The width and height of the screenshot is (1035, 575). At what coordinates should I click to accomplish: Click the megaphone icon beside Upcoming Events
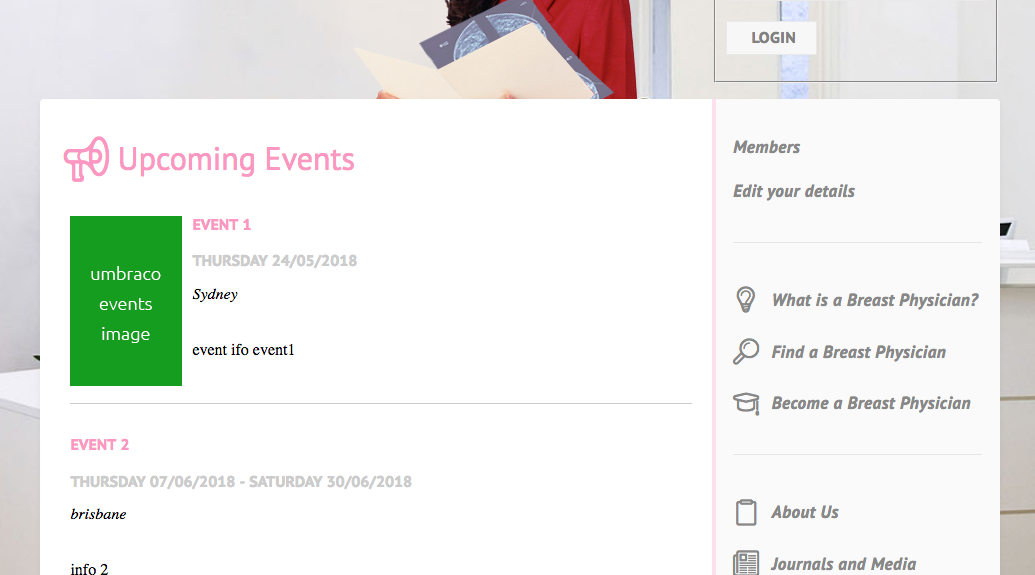click(x=86, y=159)
